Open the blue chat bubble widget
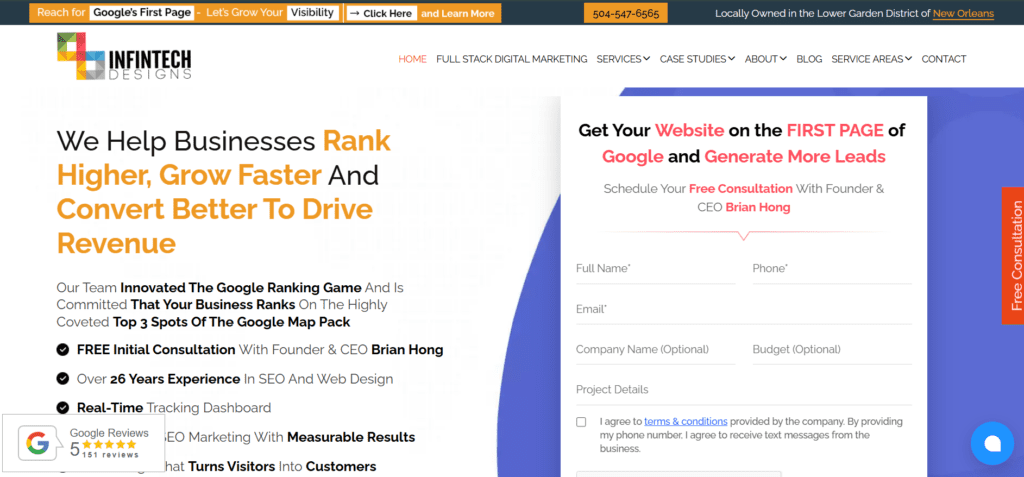 (991, 443)
